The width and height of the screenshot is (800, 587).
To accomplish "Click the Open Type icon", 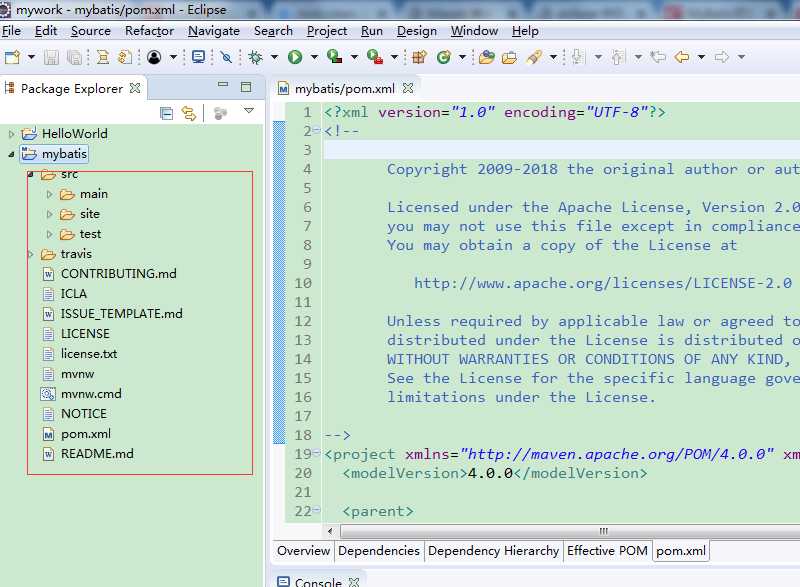I will click(487, 57).
